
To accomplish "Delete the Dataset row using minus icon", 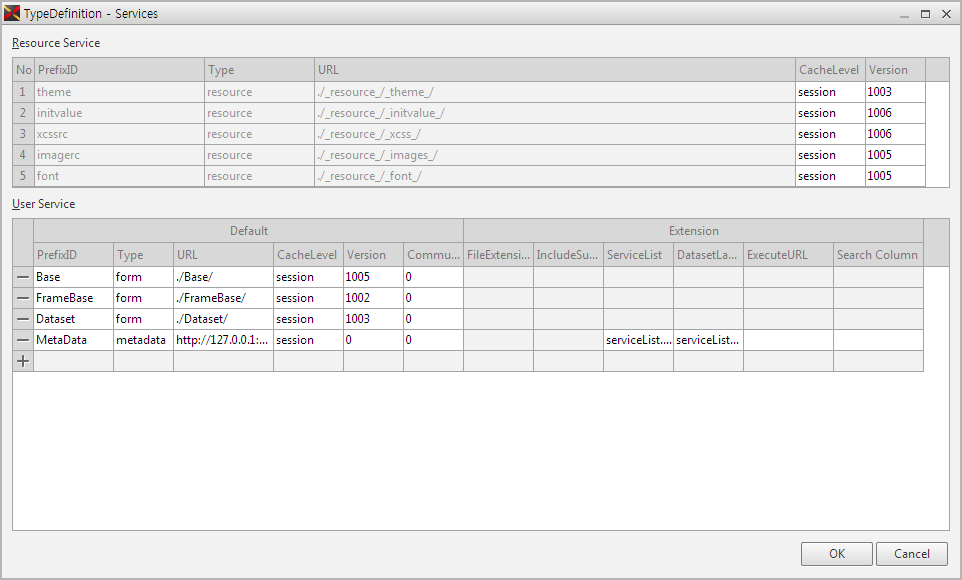I will 22,319.
